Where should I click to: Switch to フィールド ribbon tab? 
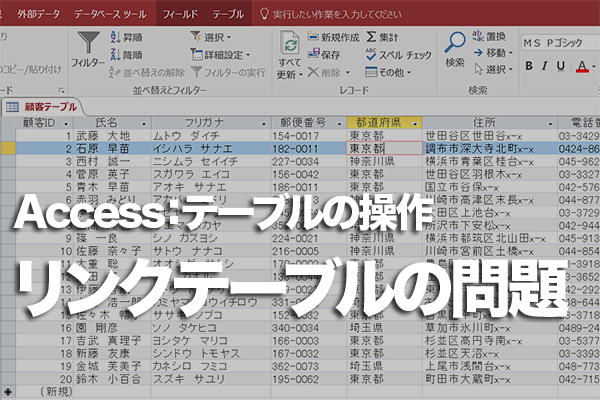click(x=180, y=14)
